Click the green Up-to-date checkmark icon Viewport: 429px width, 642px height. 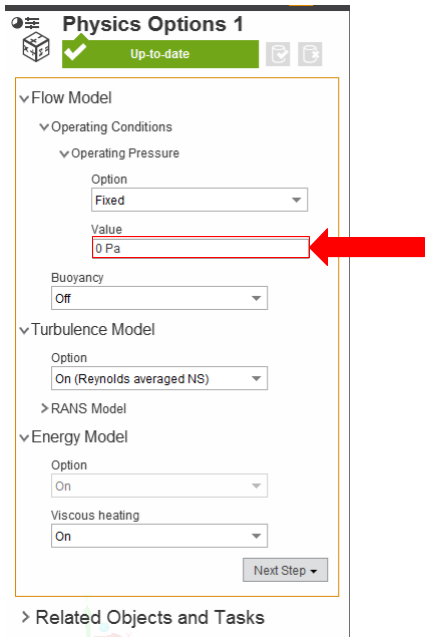tap(75, 52)
